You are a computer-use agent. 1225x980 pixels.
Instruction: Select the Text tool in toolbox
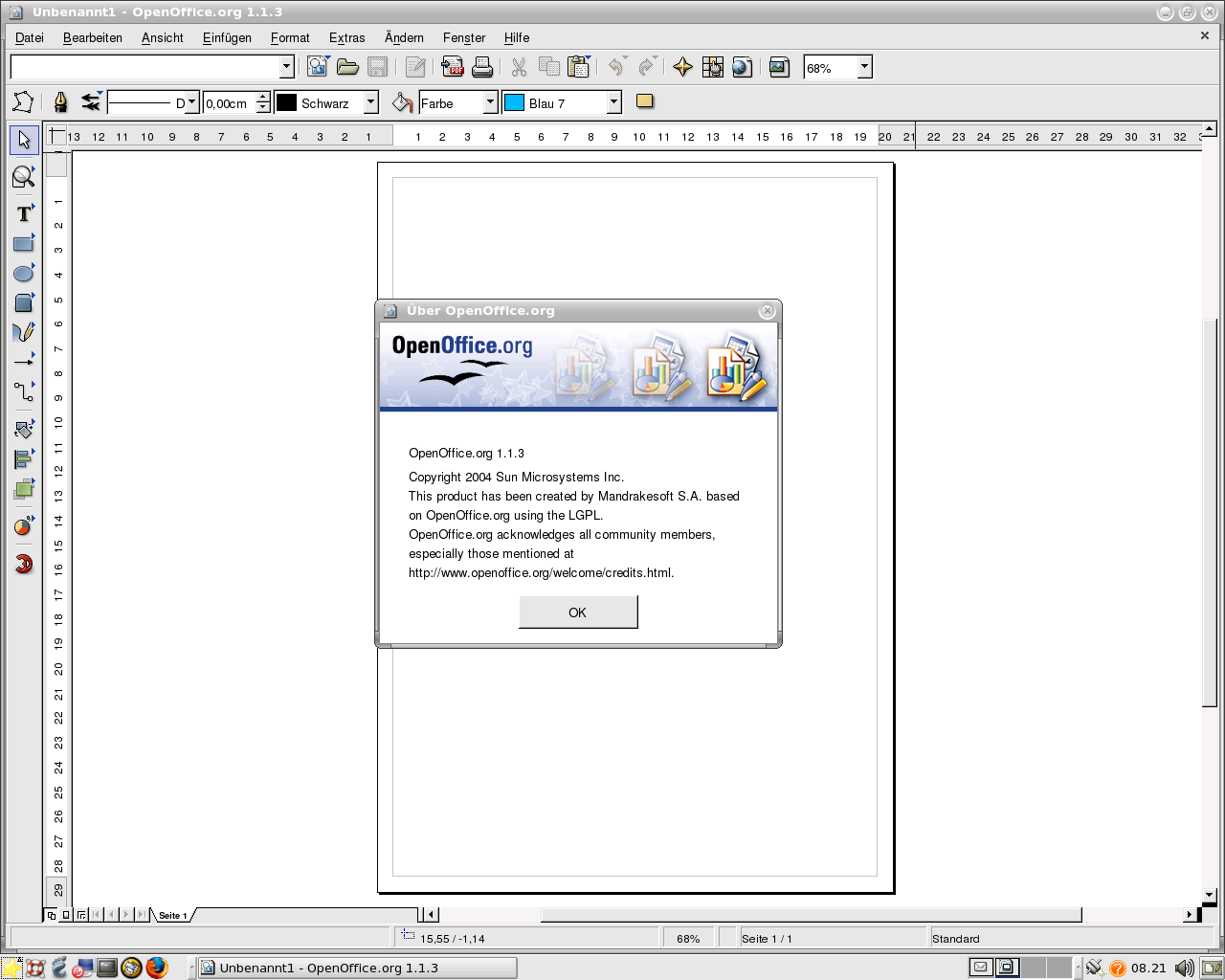click(x=24, y=214)
